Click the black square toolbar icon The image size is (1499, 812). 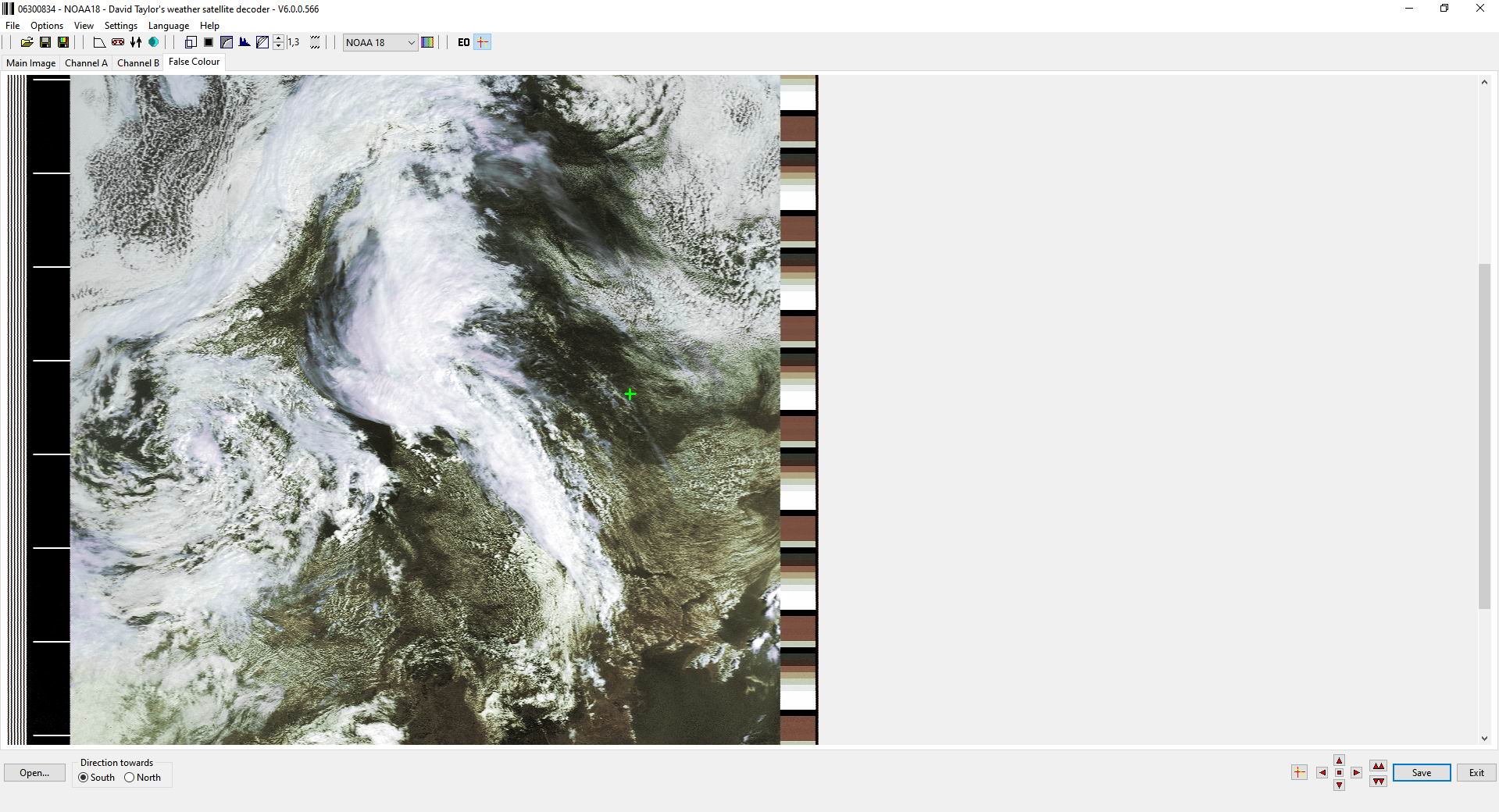[x=209, y=42]
